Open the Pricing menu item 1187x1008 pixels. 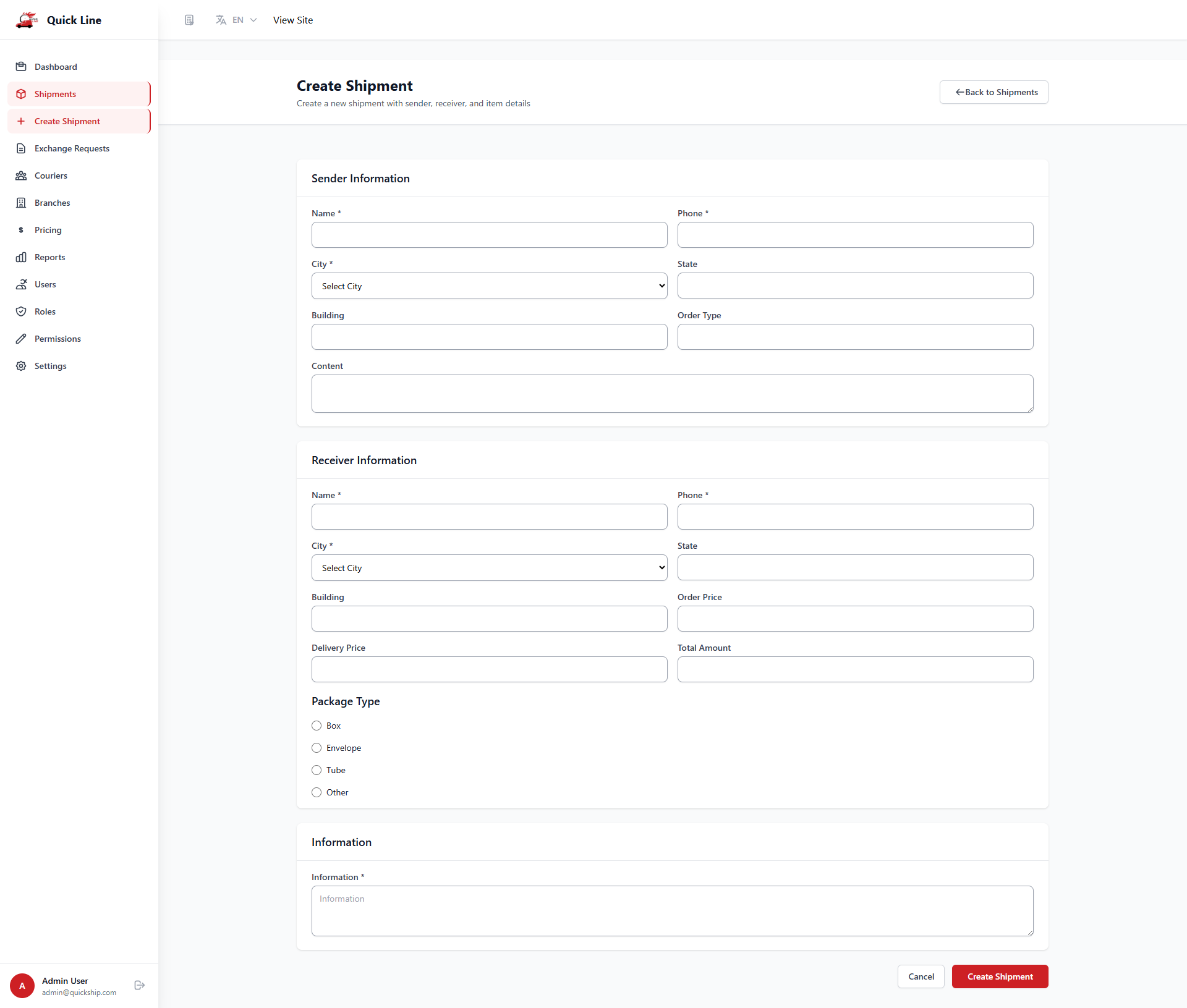(x=48, y=230)
